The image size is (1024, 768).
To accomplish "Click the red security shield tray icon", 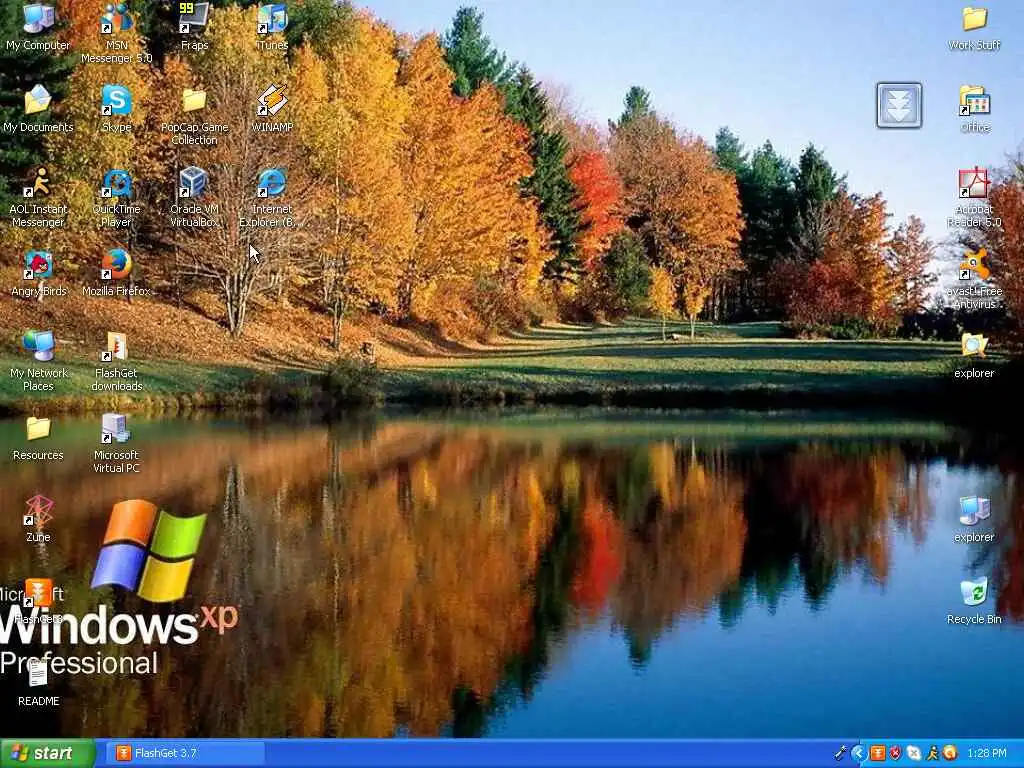I will pyautogui.click(x=896, y=753).
